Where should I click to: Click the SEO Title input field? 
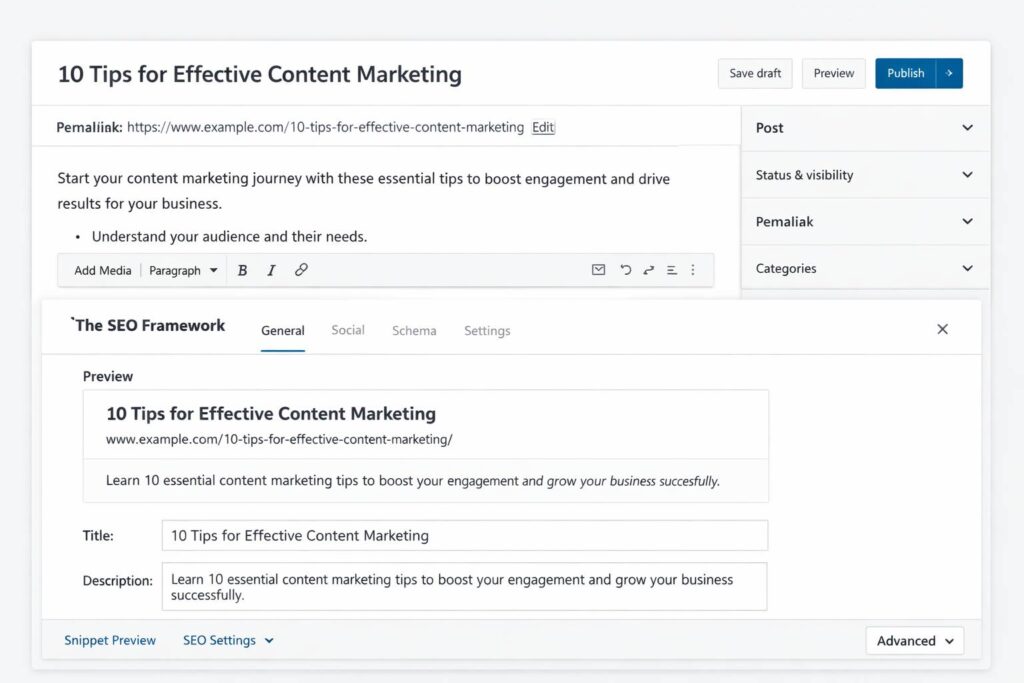click(x=464, y=535)
